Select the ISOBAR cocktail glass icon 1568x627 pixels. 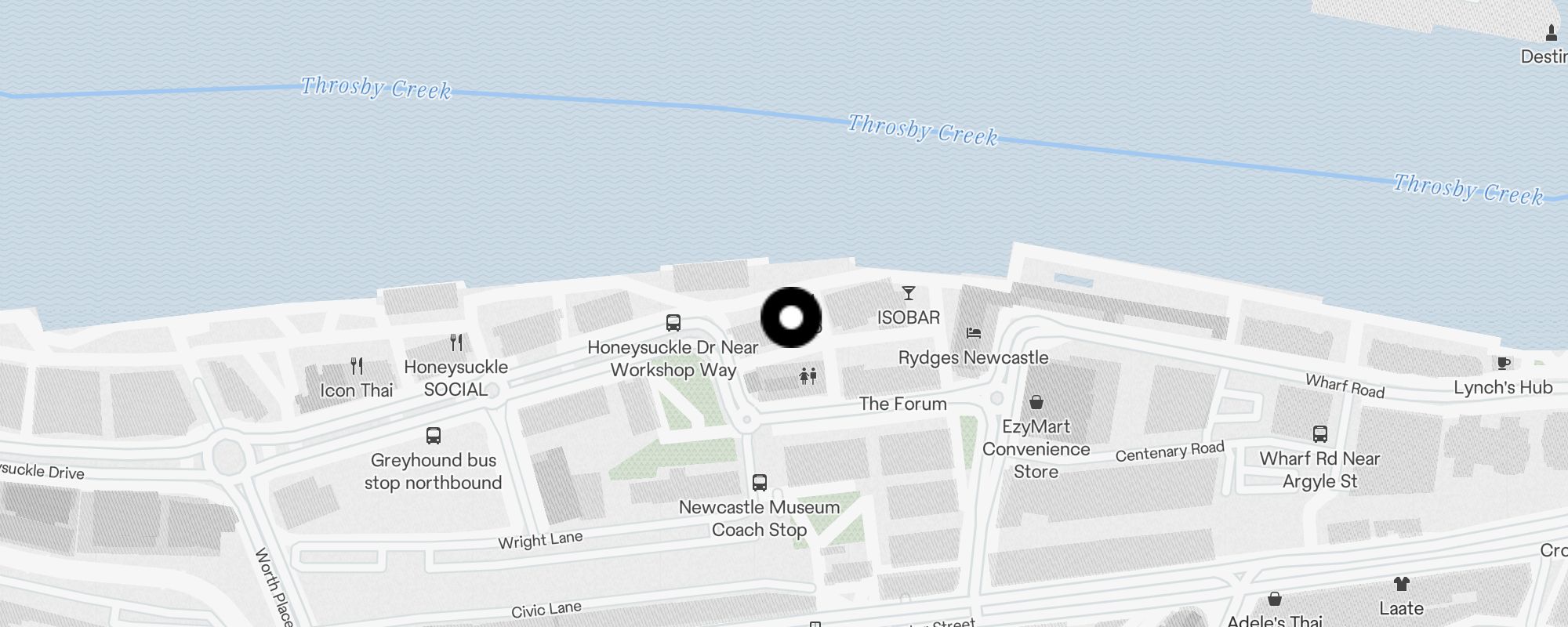tap(908, 293)
